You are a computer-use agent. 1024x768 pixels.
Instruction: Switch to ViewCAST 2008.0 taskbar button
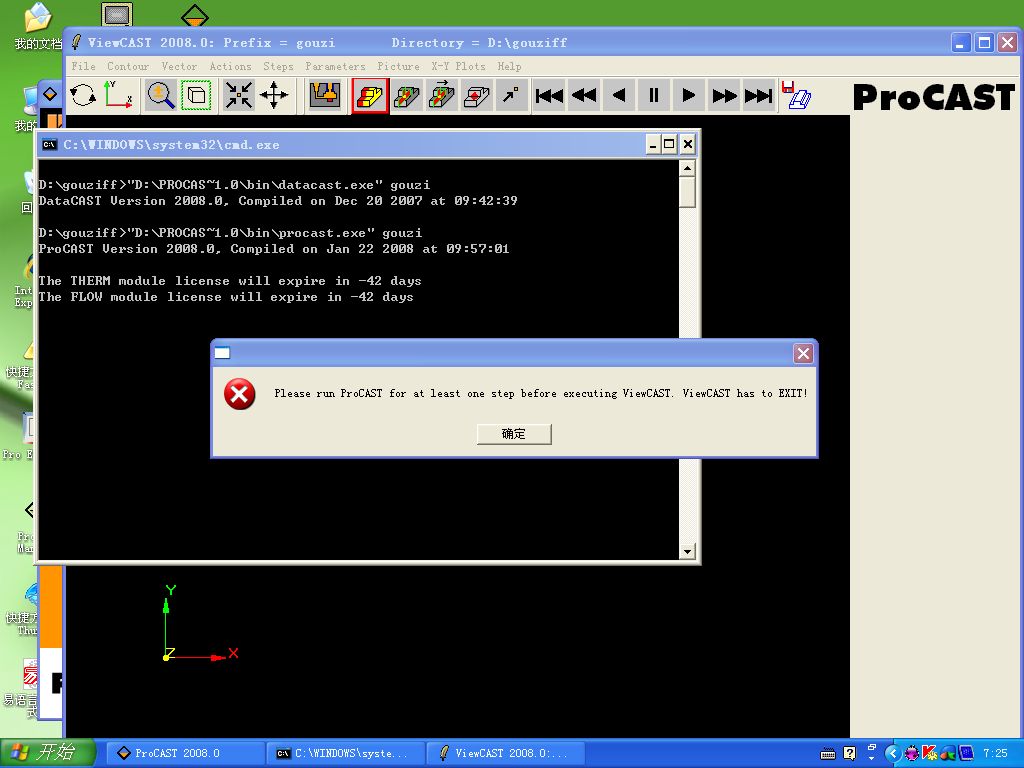coord(505,753)
